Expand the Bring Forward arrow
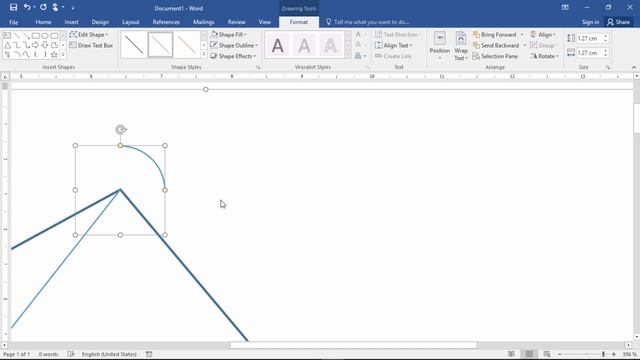 pos(522,35)
